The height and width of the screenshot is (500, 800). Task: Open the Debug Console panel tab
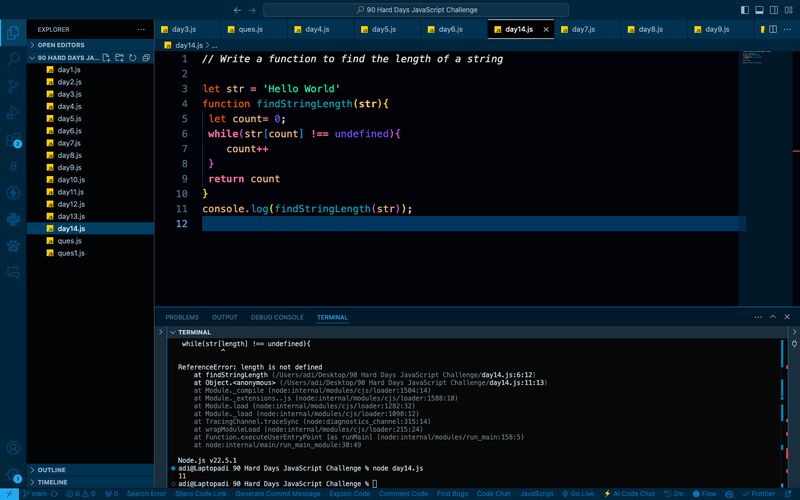coord(277,317)
